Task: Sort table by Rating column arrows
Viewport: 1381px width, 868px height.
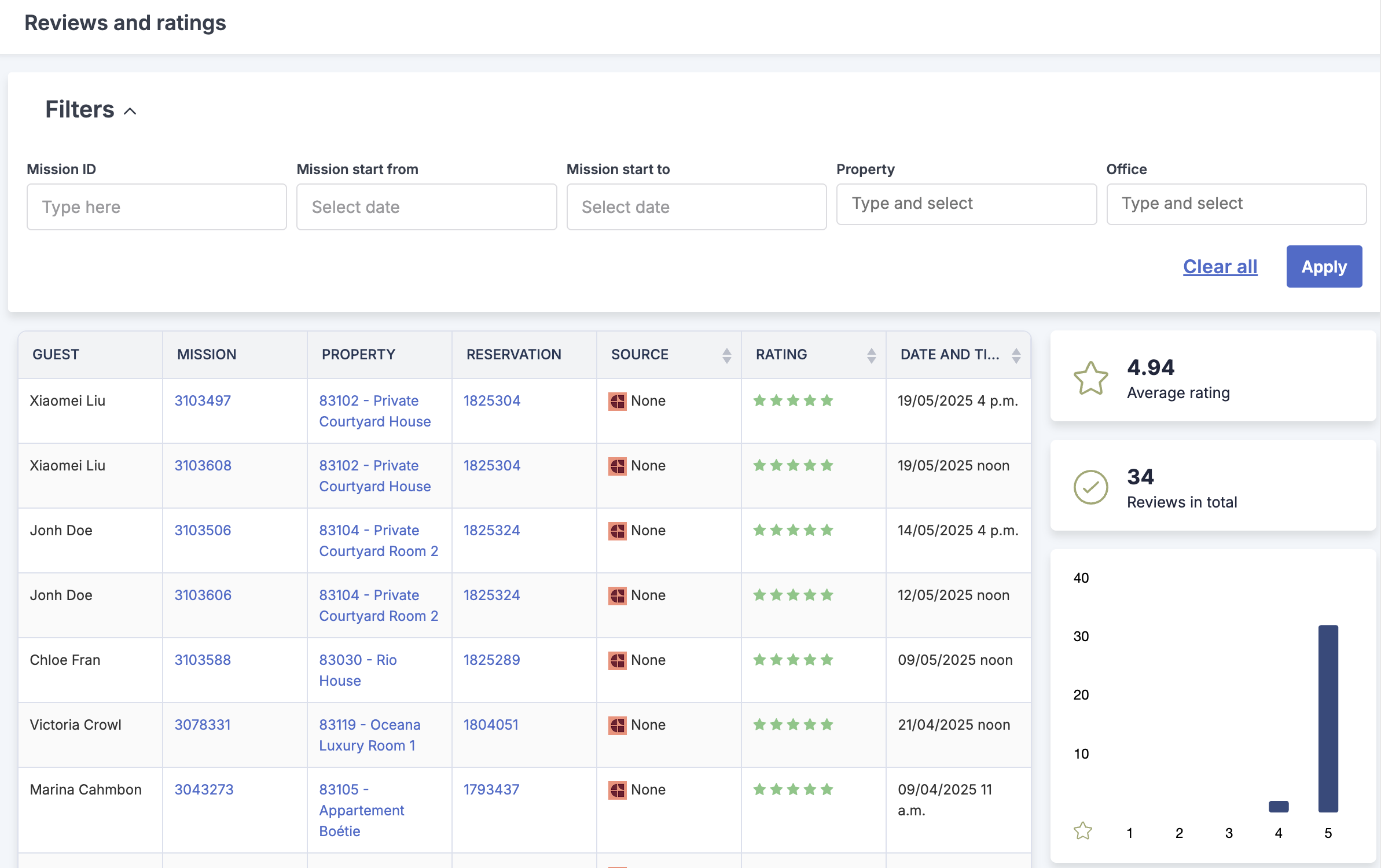Action: click(x=872, y=355)
